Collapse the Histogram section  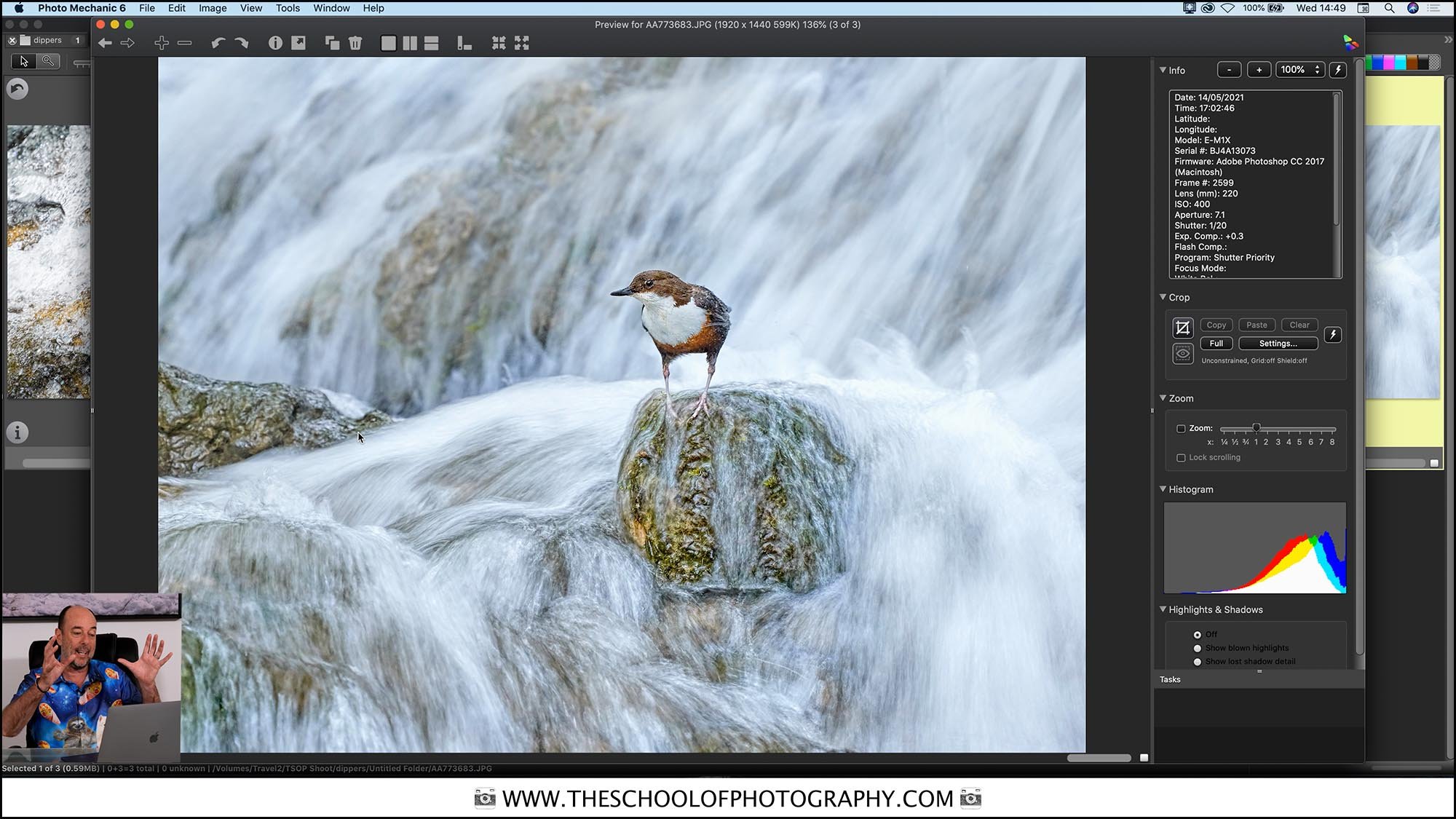(x=1163, y=488)
